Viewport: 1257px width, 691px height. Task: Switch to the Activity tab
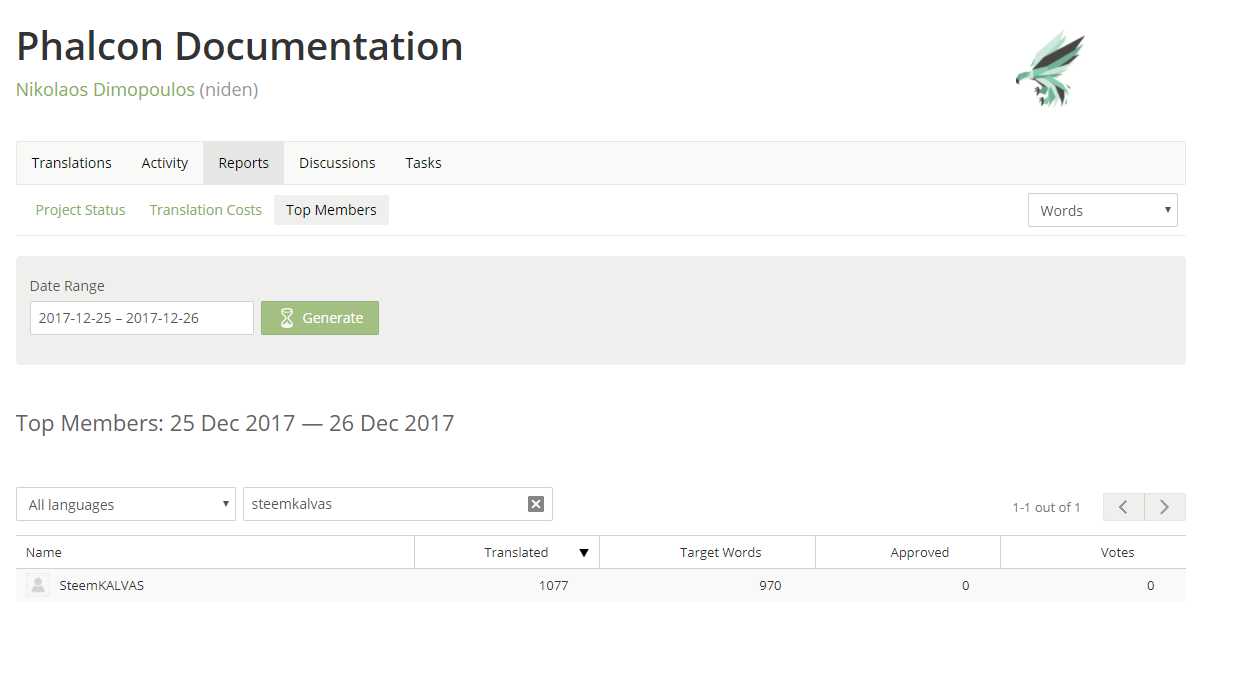[165, 163]
